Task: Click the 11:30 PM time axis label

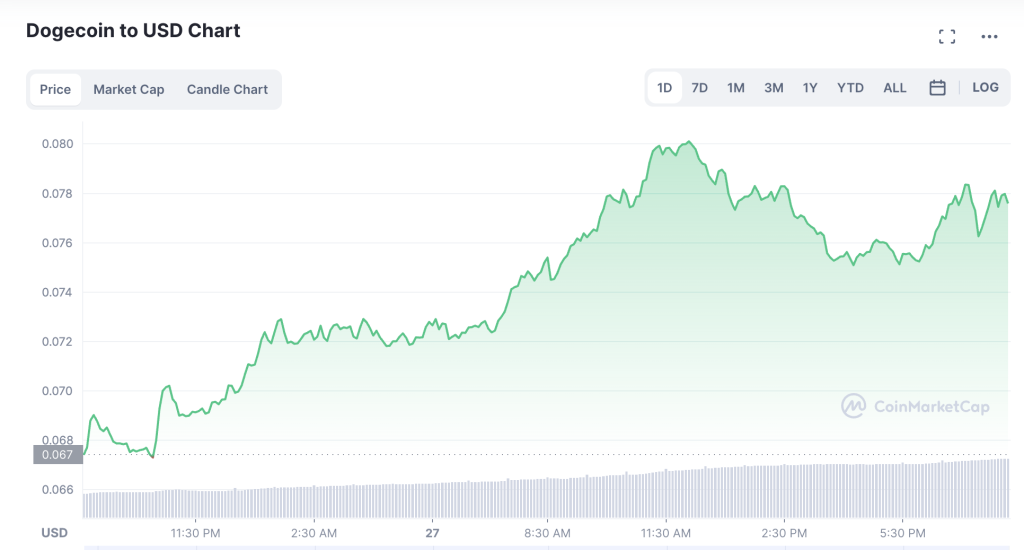Action: [x=195, y=533]
